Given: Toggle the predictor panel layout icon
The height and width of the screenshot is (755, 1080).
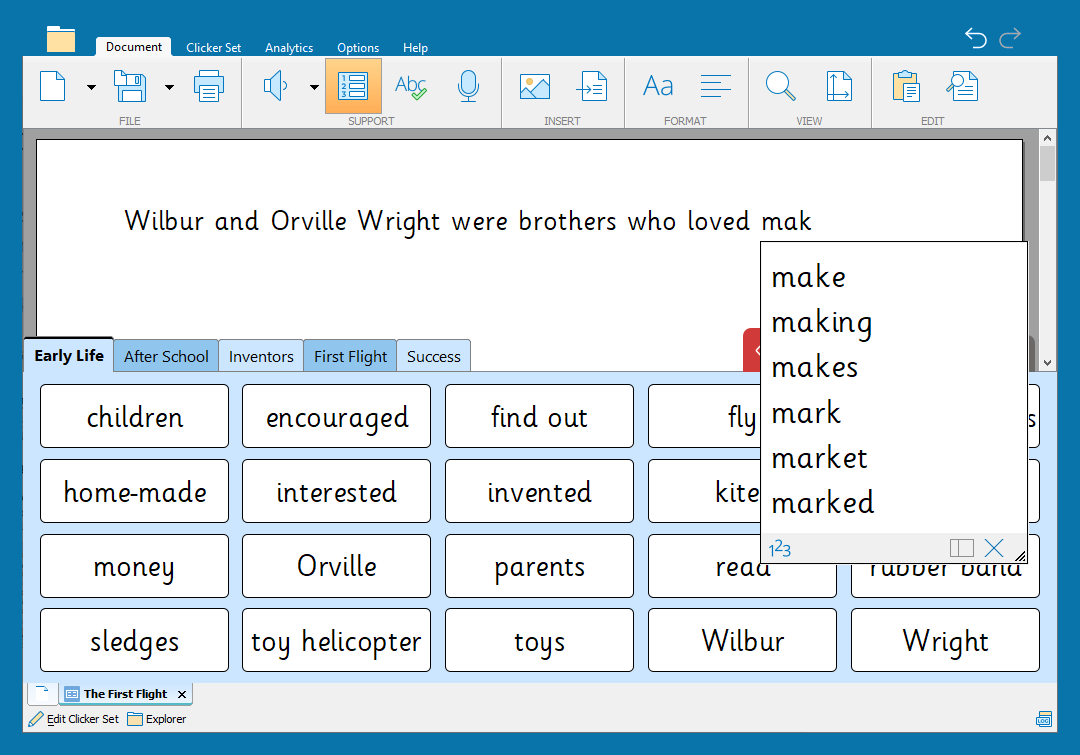Looking at the screenshot, I should point(961,548).
